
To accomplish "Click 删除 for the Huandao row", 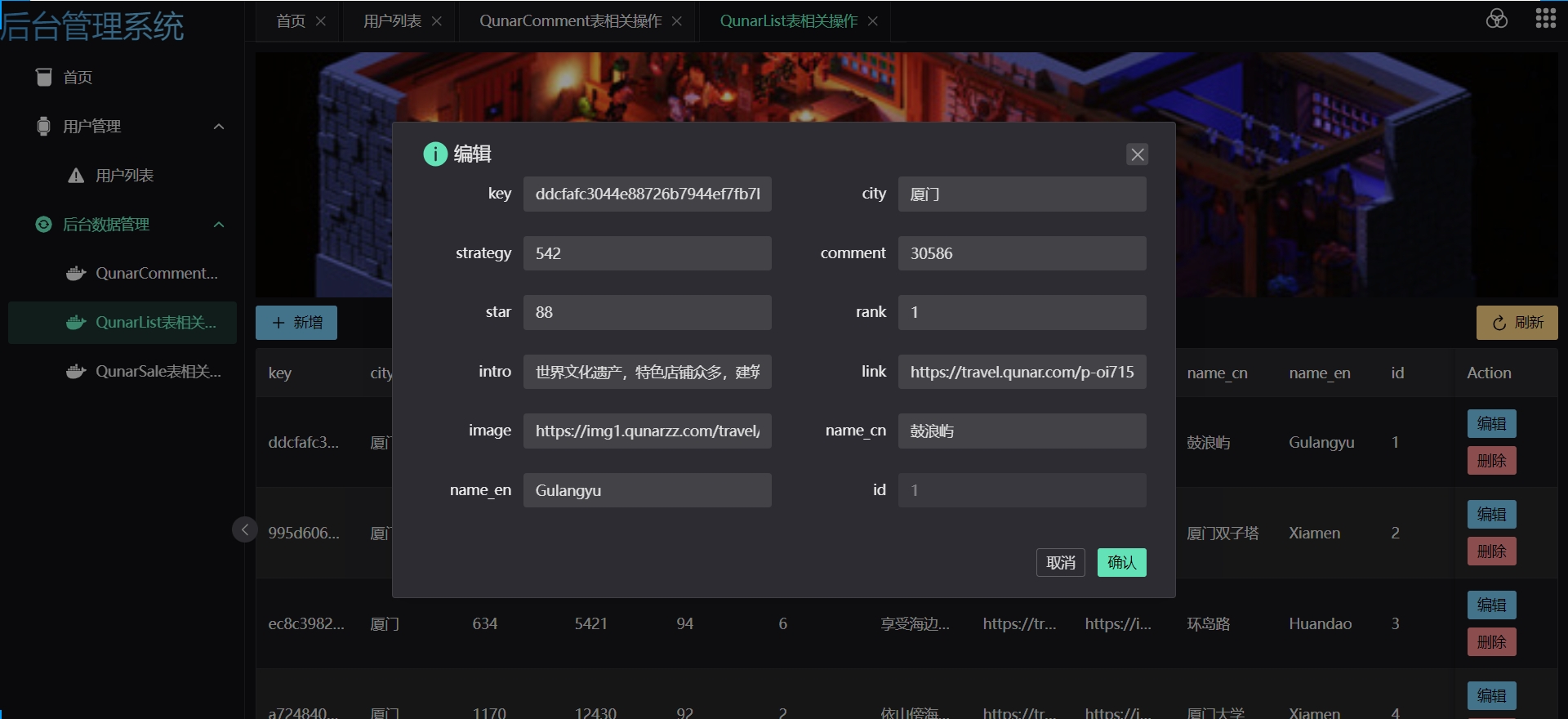I will (1491, 642).
